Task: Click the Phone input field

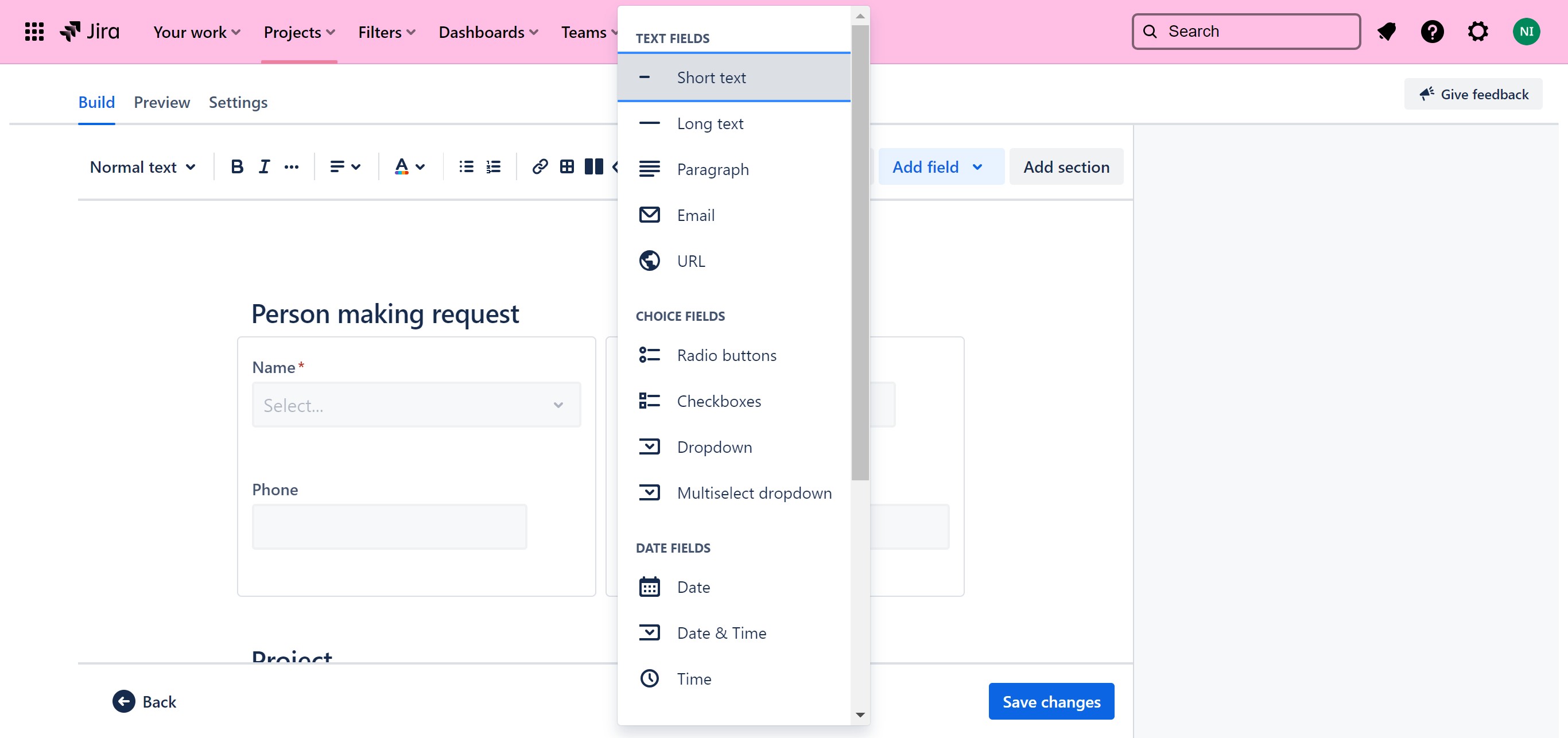Action: [390, 527]
